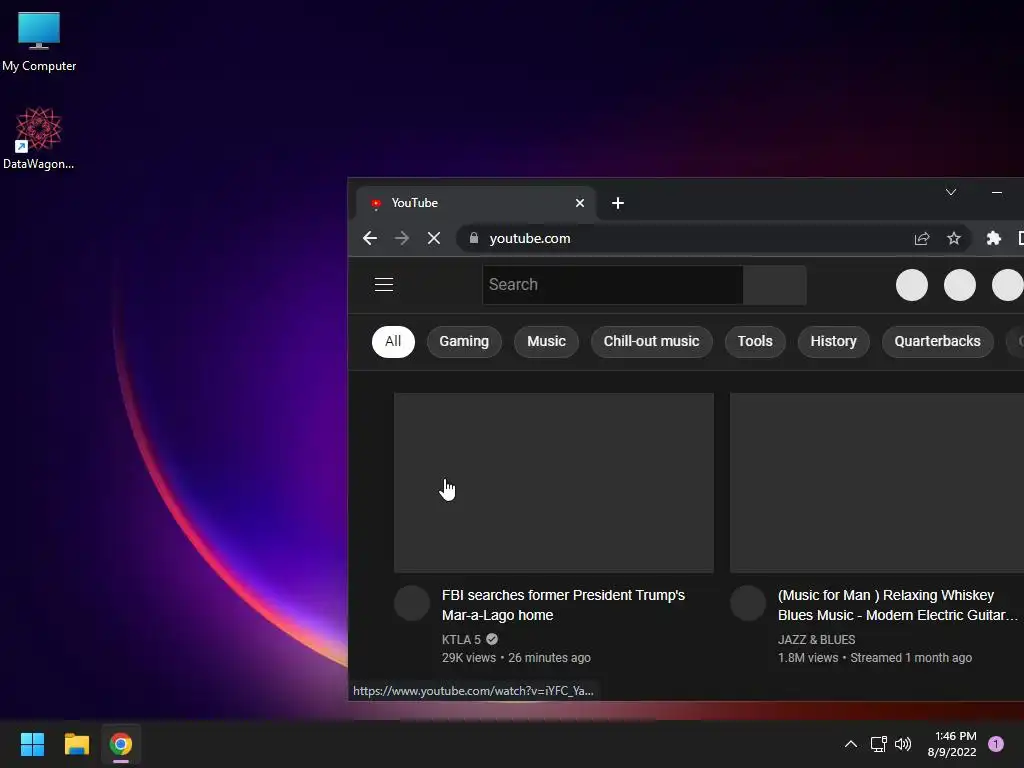Show hidden system tray icons
The image size is (1024, 768).
[850, 744]
